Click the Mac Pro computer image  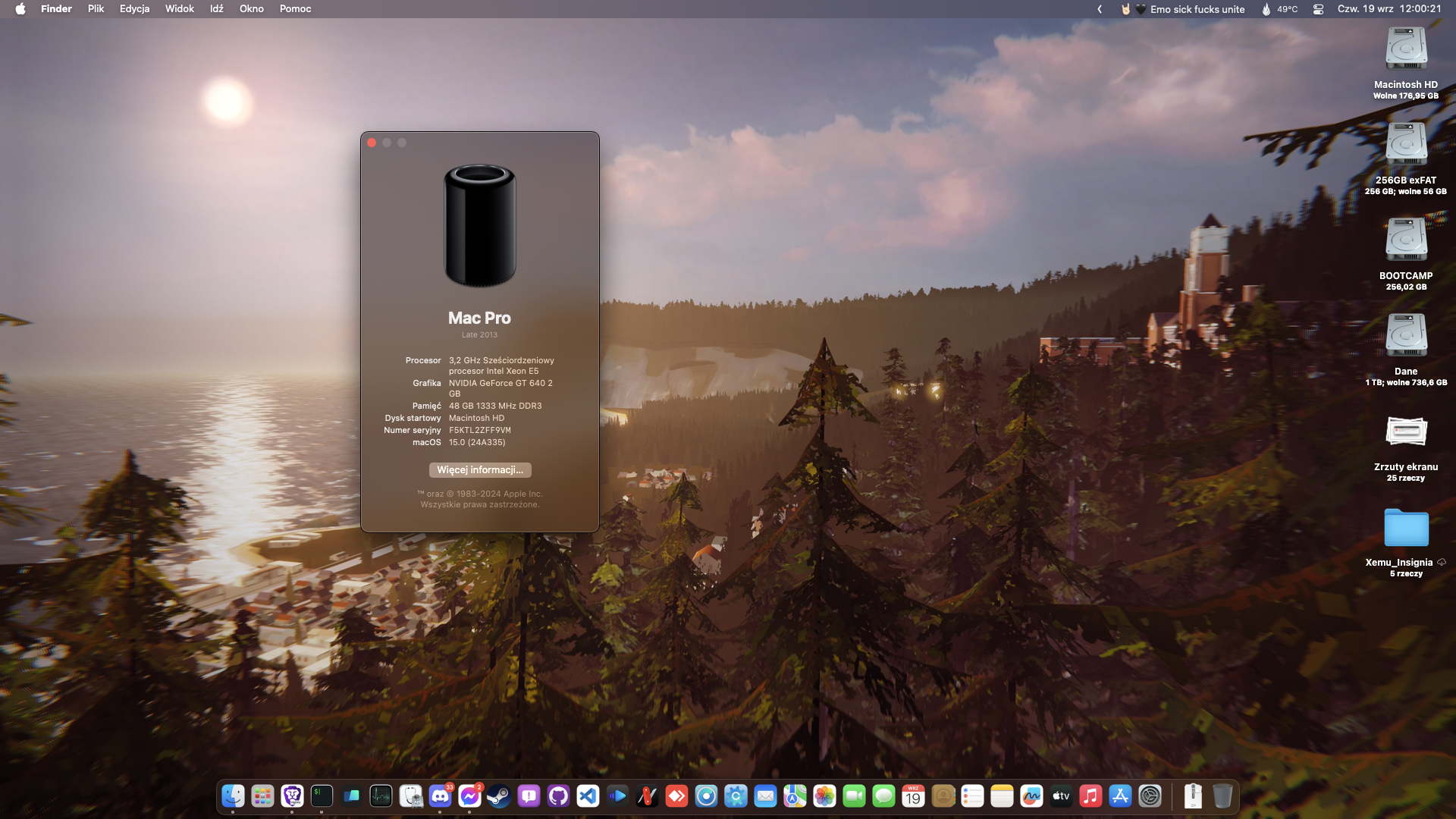[x=480, y=225]
